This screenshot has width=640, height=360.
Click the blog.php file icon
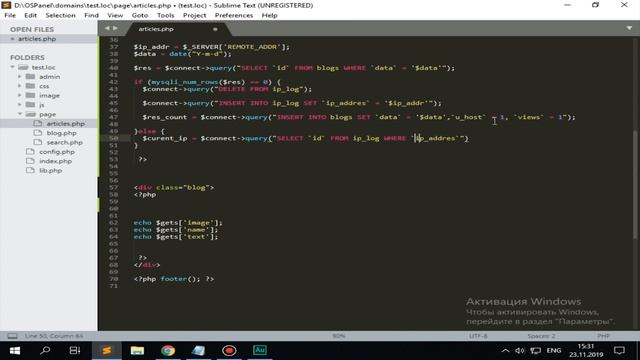(x=38, y=133)
